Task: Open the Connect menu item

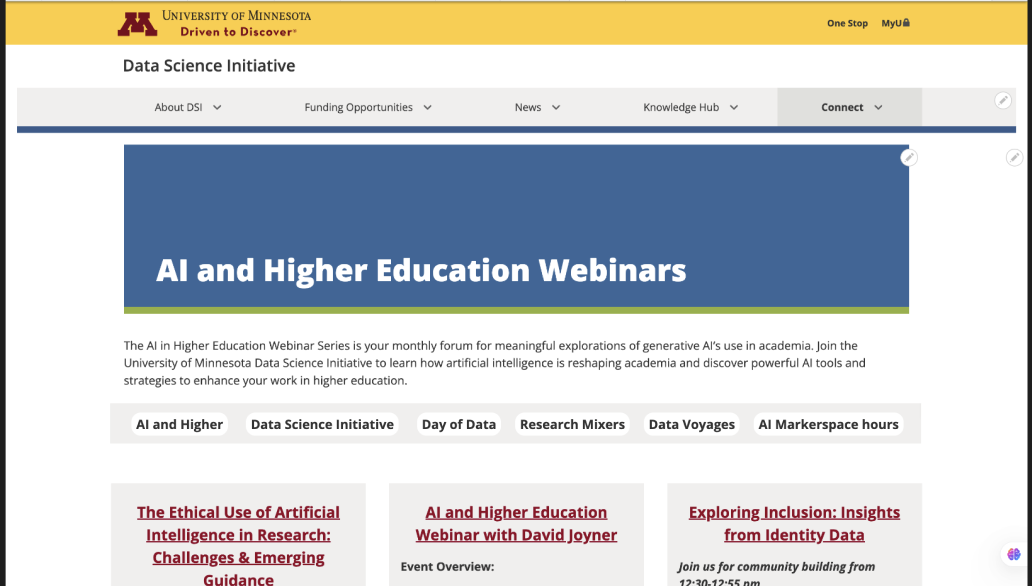Action: (842, 107)
